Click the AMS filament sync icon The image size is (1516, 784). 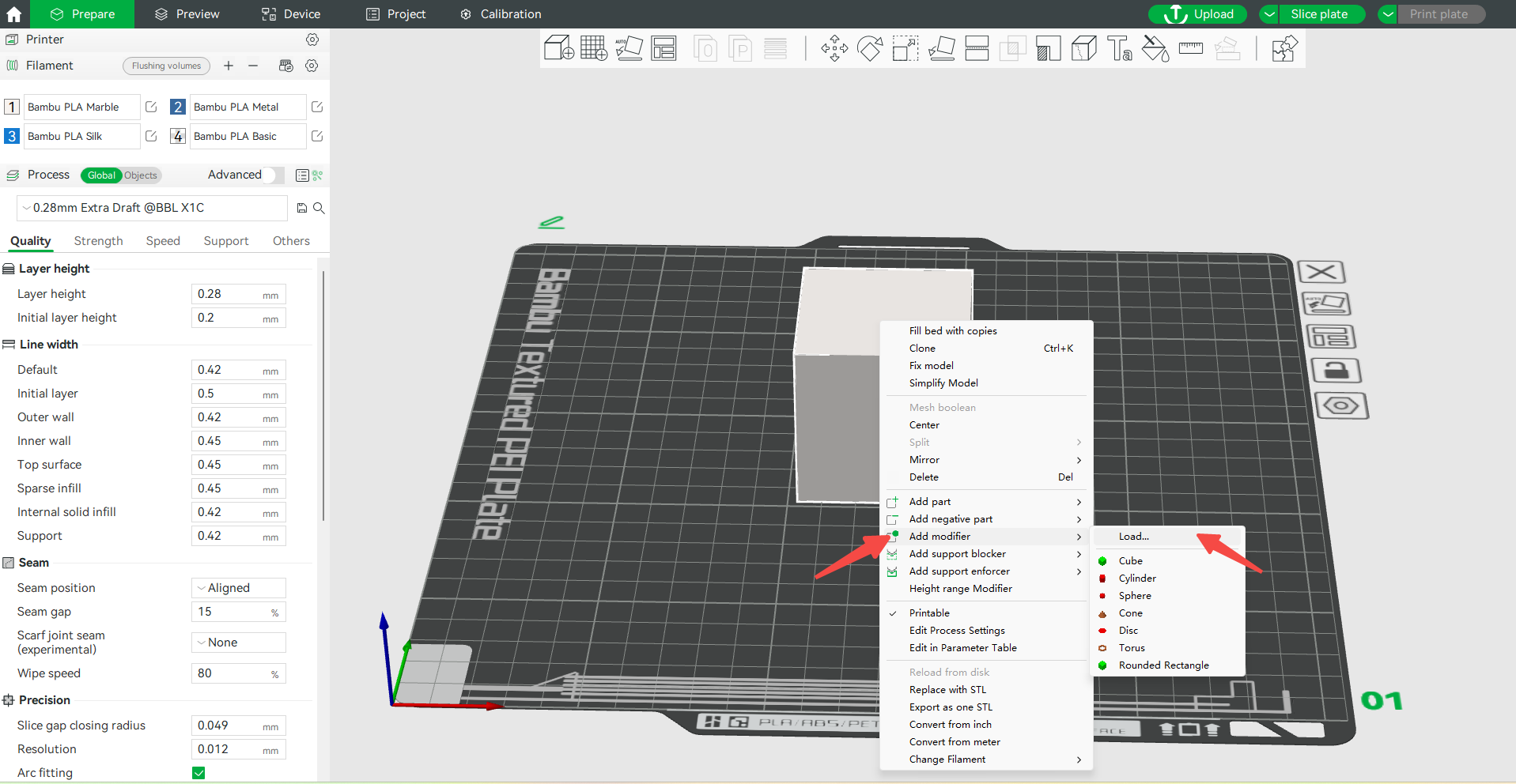point(286,66)
